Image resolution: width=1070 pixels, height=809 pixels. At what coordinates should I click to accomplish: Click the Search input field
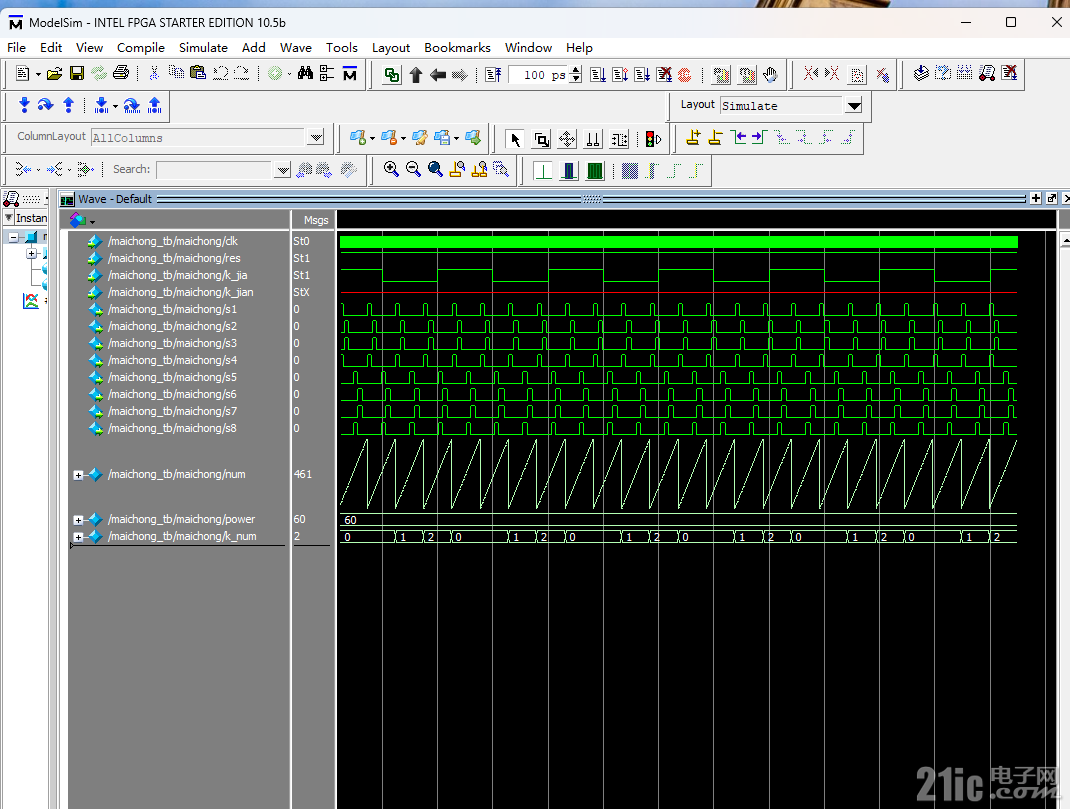[x=215, y=170]
